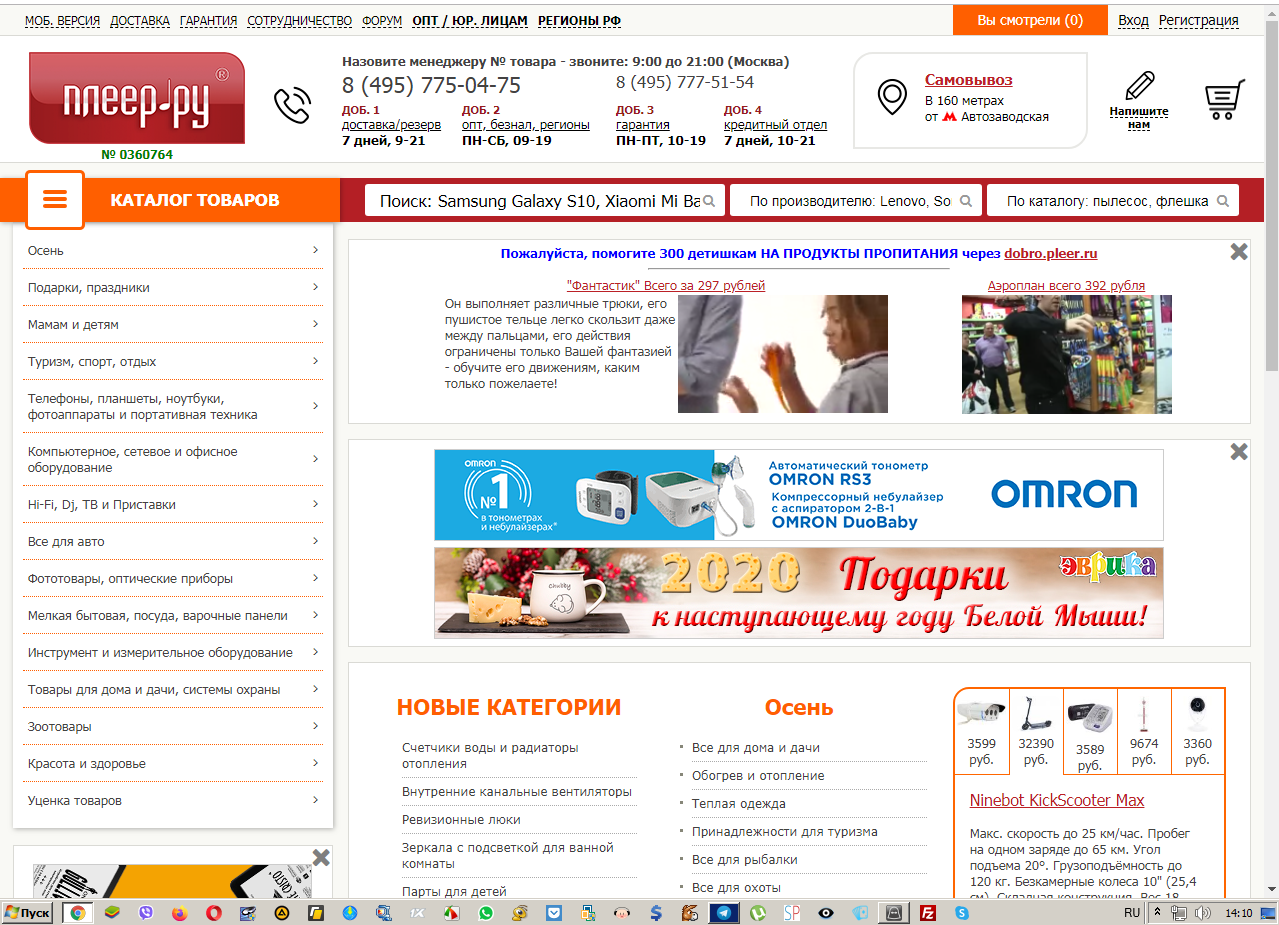Close the left sidebar ad banner

click(321, 857)
